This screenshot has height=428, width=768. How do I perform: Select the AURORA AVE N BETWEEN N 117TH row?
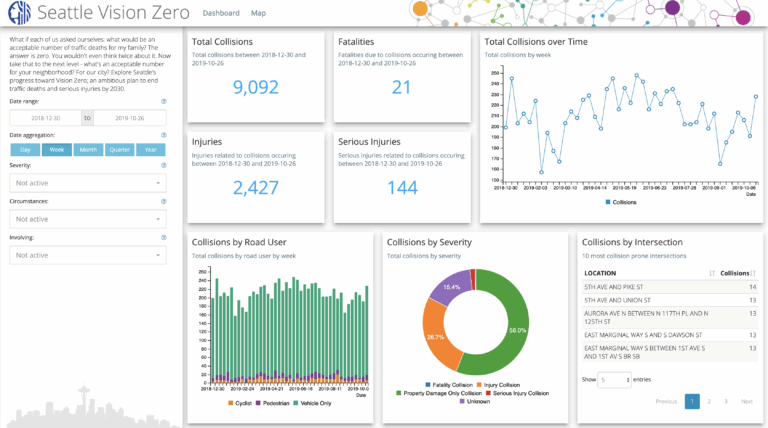pos(670,317)
